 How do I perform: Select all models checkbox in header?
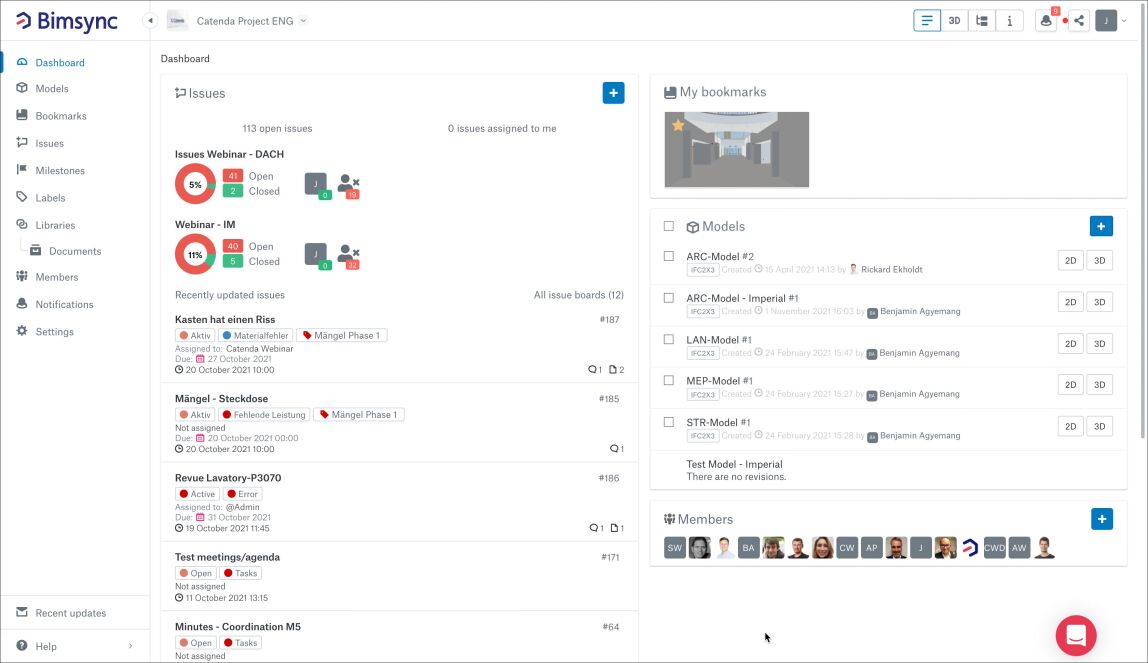pos(668,226)
